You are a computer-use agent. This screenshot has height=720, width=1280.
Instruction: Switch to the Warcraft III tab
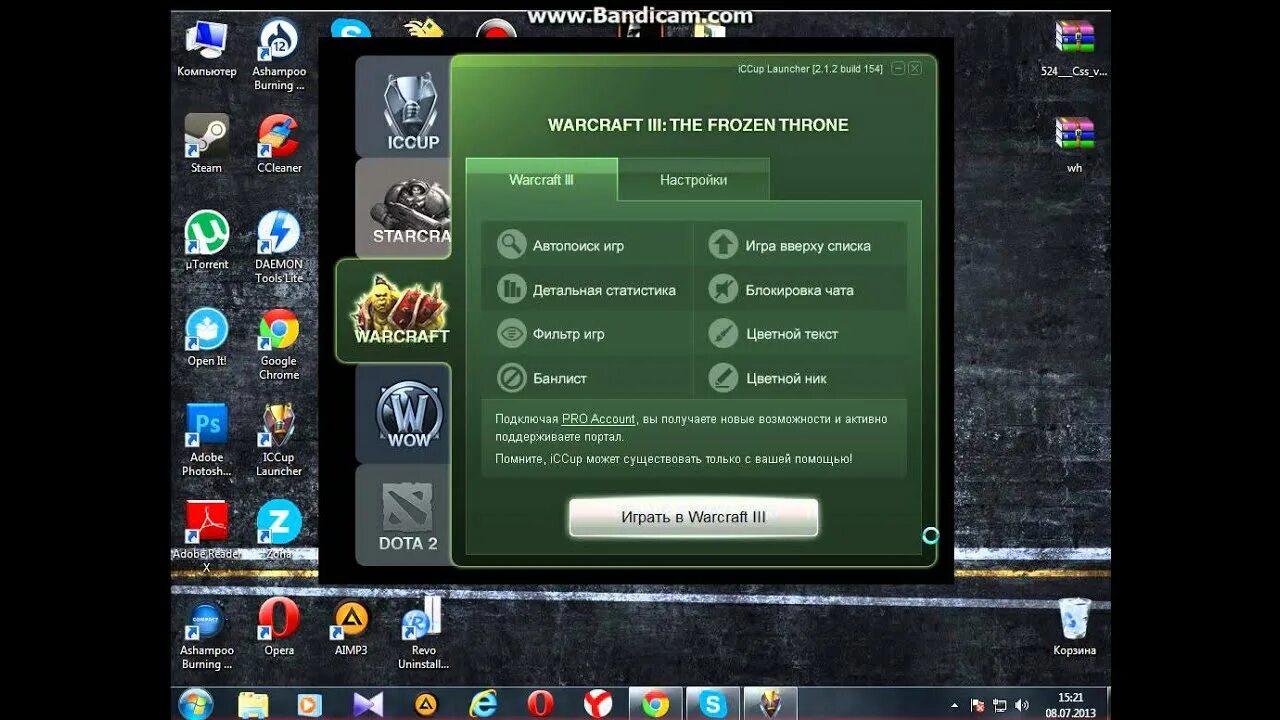[x=541, y=180]
